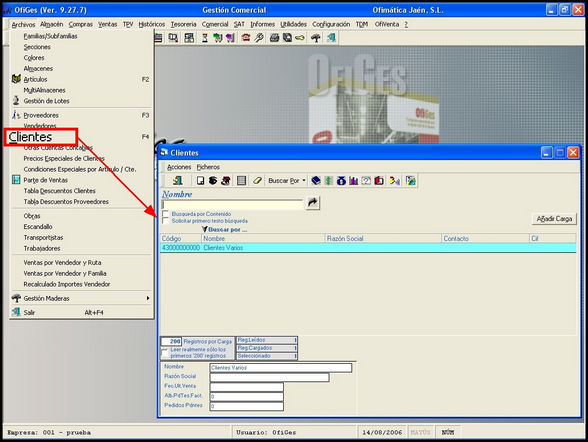Click the 'Registros por Carga' field showing 200
The height and width of the screenshot is (442, 588).
(171, 341)
